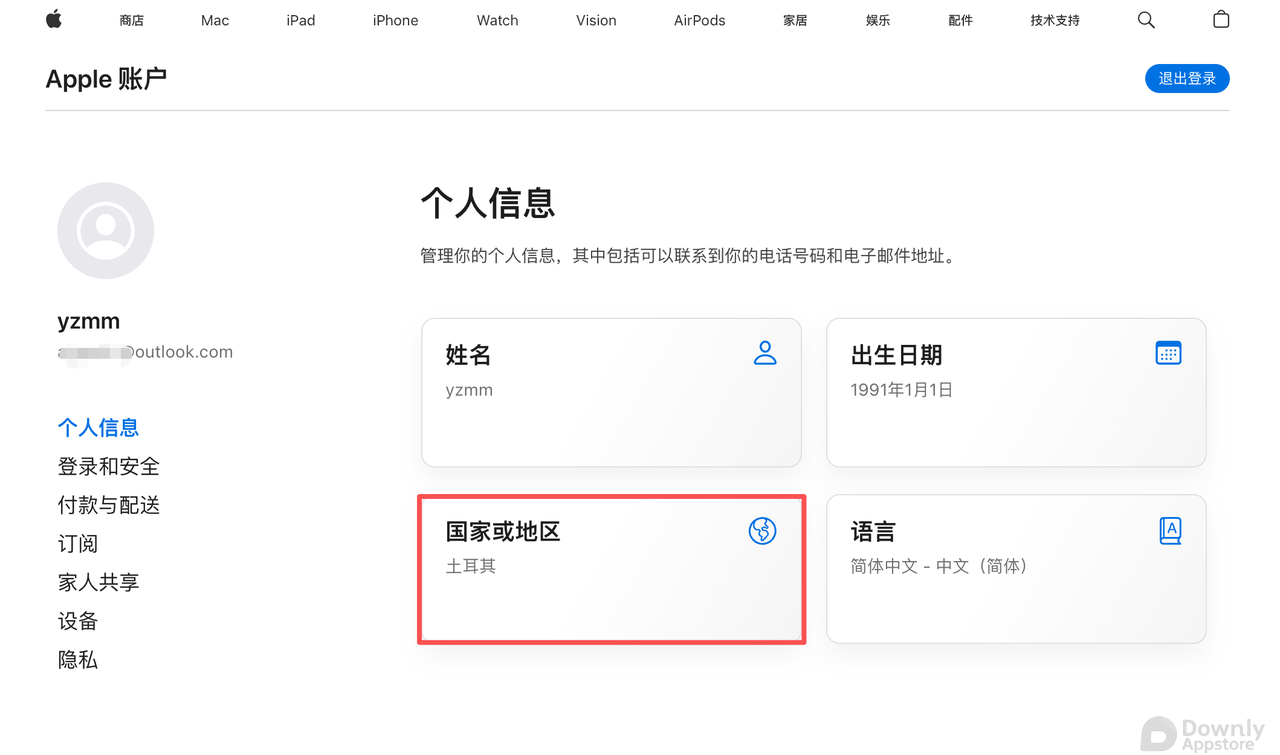Click the 1991年1月1日 birth date value
Viewport: 1280px width, 755px height.
(x=902, y=390)
